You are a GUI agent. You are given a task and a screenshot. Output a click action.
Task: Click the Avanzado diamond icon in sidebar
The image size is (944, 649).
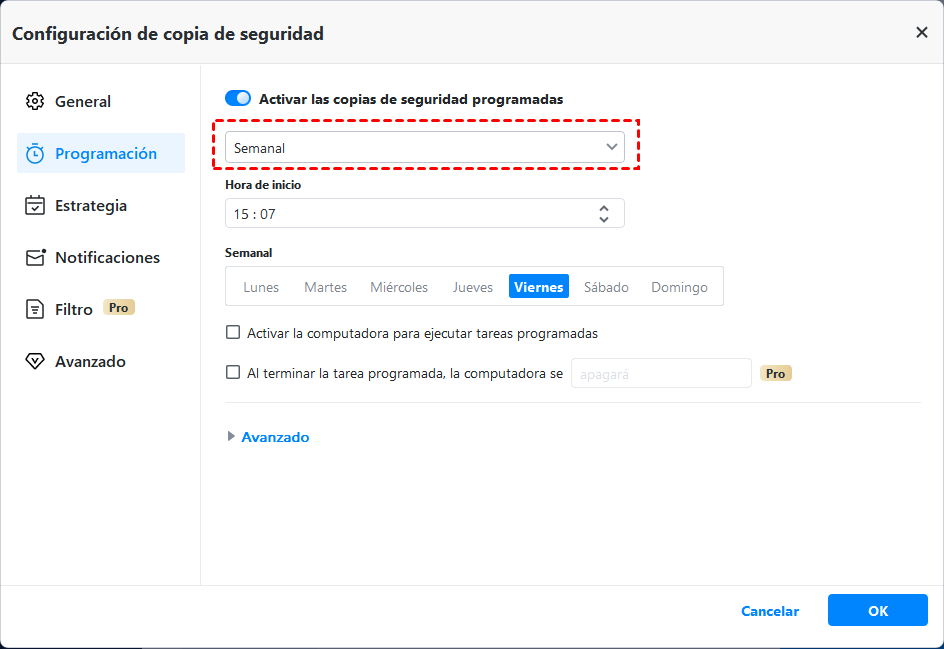pos(35,361)
